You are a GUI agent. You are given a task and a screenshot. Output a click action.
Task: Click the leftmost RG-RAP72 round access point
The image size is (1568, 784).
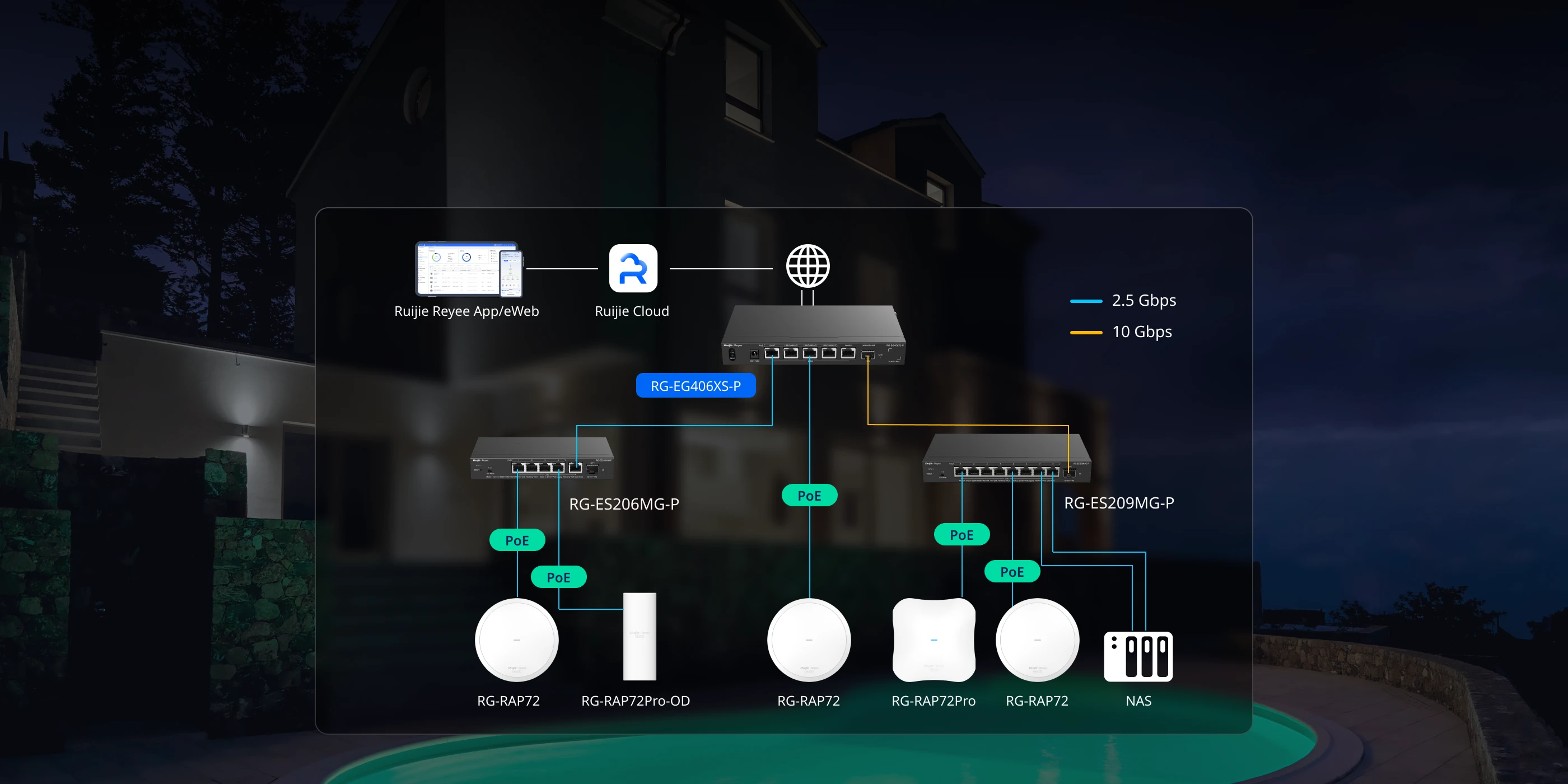tap(516, 640)
